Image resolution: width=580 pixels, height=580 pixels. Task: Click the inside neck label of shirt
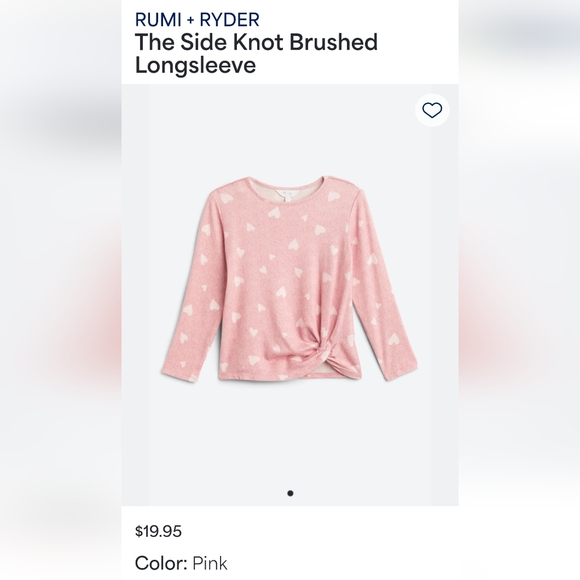point(289,190)
